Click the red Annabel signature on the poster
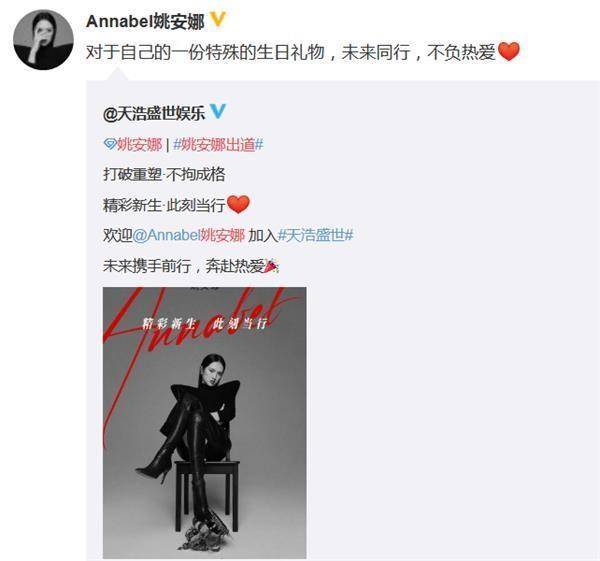 click(x=195, y=321)
